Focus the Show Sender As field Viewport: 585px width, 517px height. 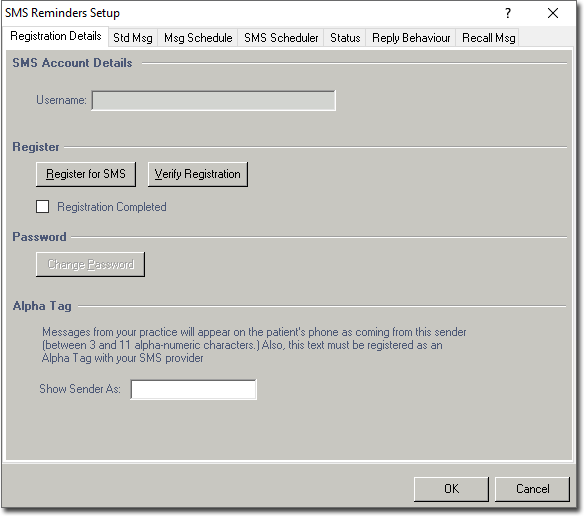click(194, 389)
